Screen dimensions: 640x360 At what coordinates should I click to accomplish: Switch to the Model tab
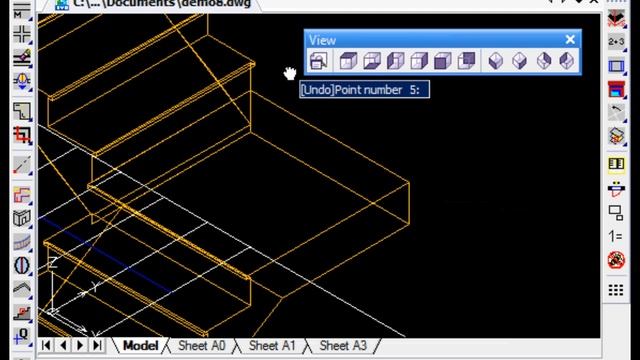pos(141,346)
